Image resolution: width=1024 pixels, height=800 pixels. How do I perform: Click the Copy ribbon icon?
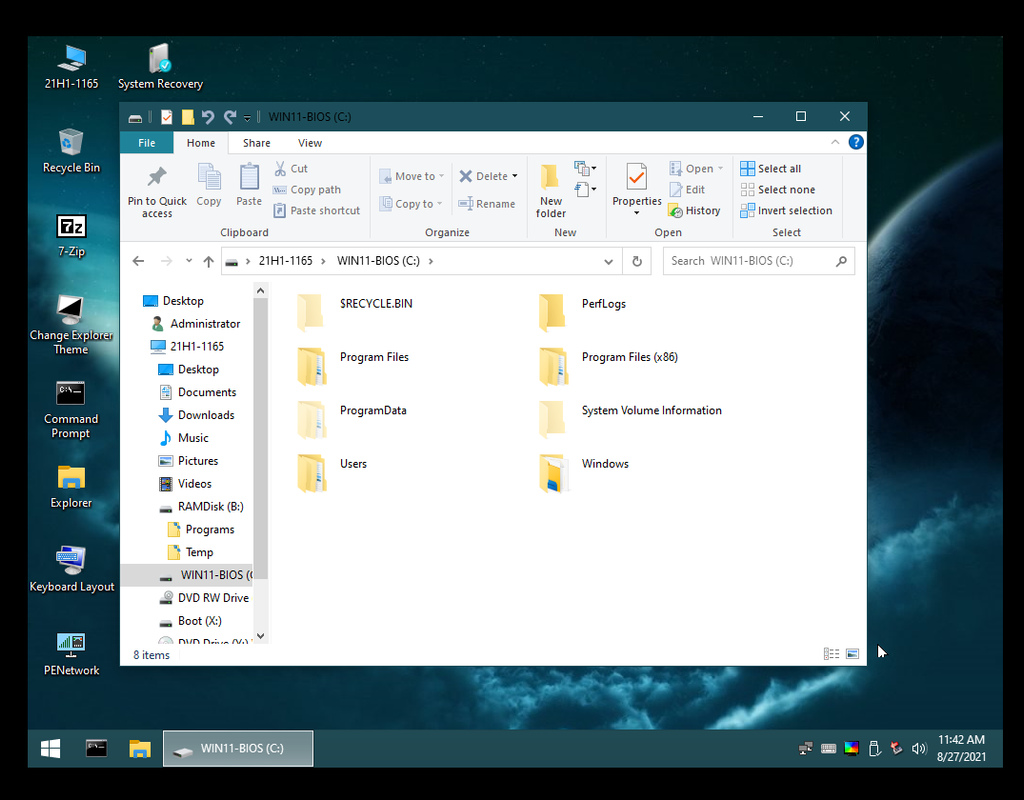coord(209,177)
